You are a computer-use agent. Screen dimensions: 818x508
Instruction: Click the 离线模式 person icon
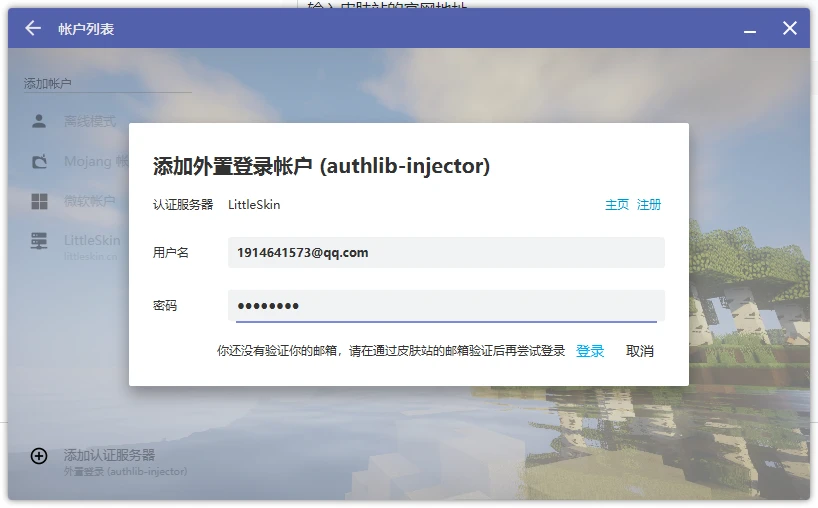(x=39, y=121)
